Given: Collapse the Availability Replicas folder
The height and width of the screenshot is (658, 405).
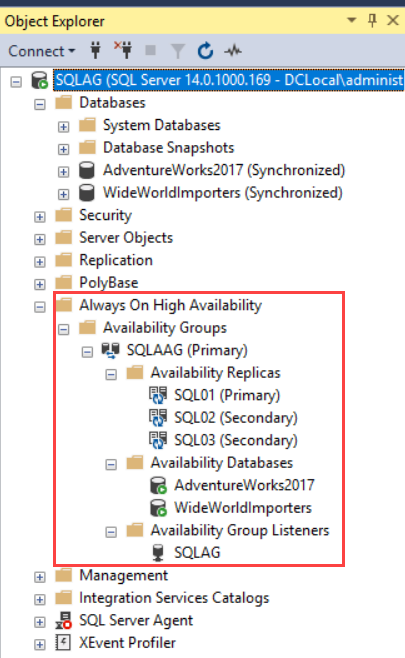Looking at the screenshot, I should click(x=111, y=374).
